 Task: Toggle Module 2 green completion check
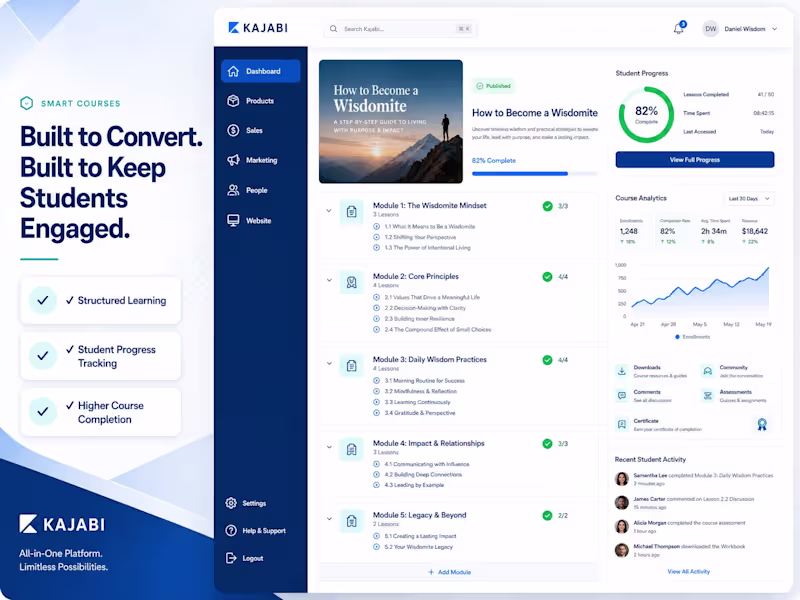(547, 277)
